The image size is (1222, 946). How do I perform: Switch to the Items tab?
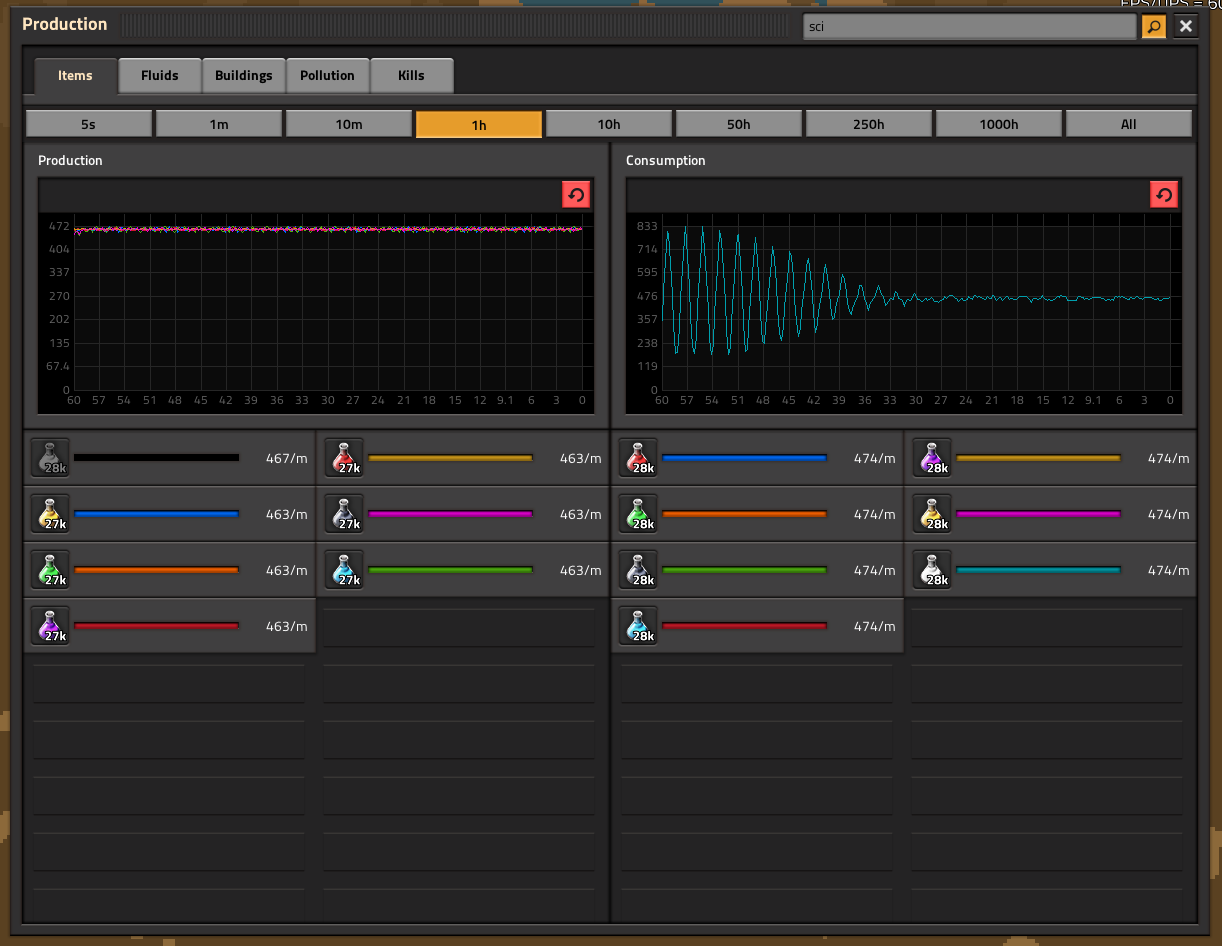click(x=75, y=76)
